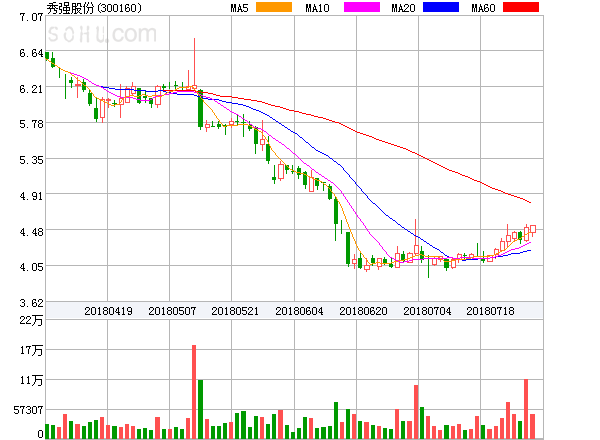Click the tallest green volume bar
Screen dimensions: 600x440
(x=200, y=409)
